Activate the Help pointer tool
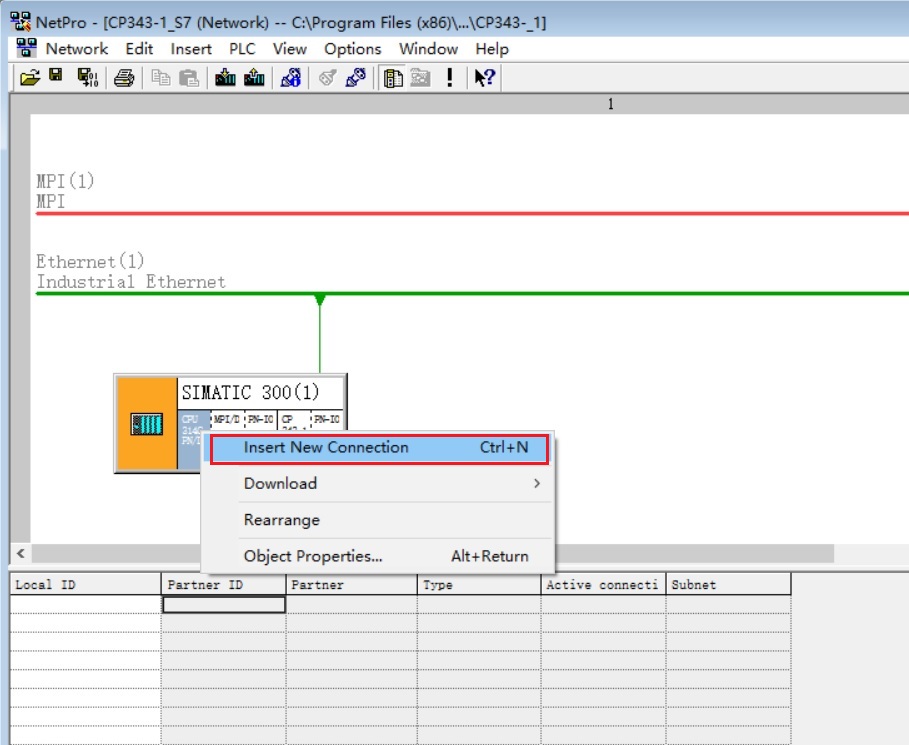The width and height of the screenshot is (909, 745). coord(482,78)
